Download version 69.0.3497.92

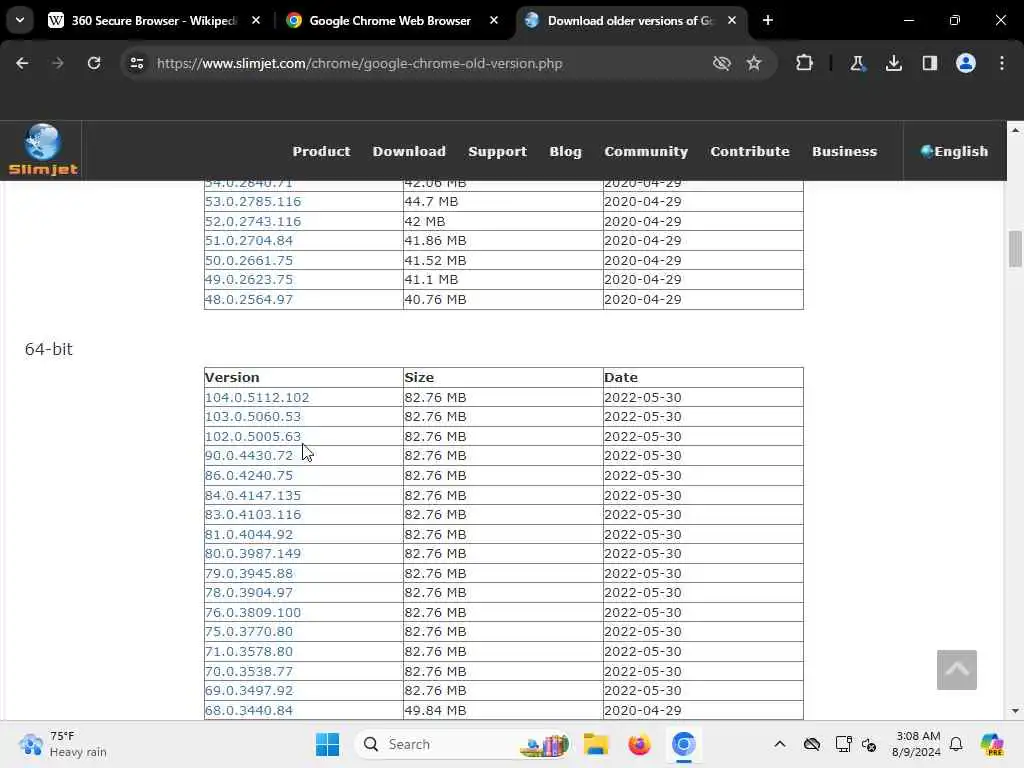pyautogui.click(x=249, y=691)
